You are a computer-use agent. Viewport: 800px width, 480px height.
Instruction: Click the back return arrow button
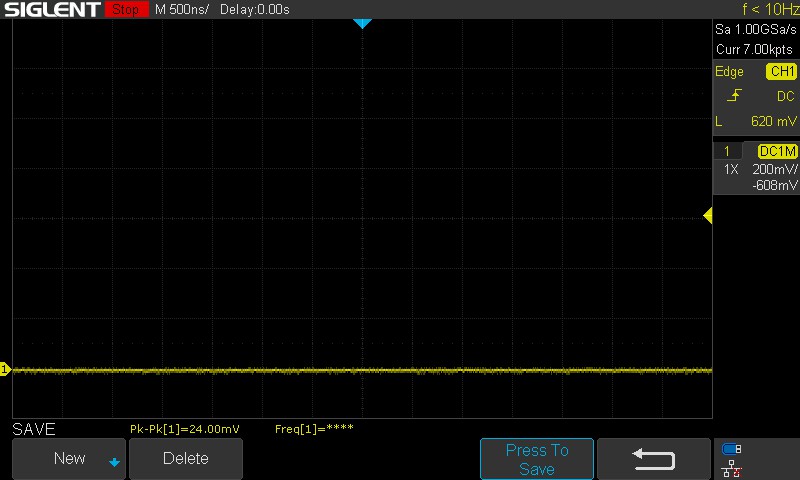pyautogui.click(x=653, y=458)
